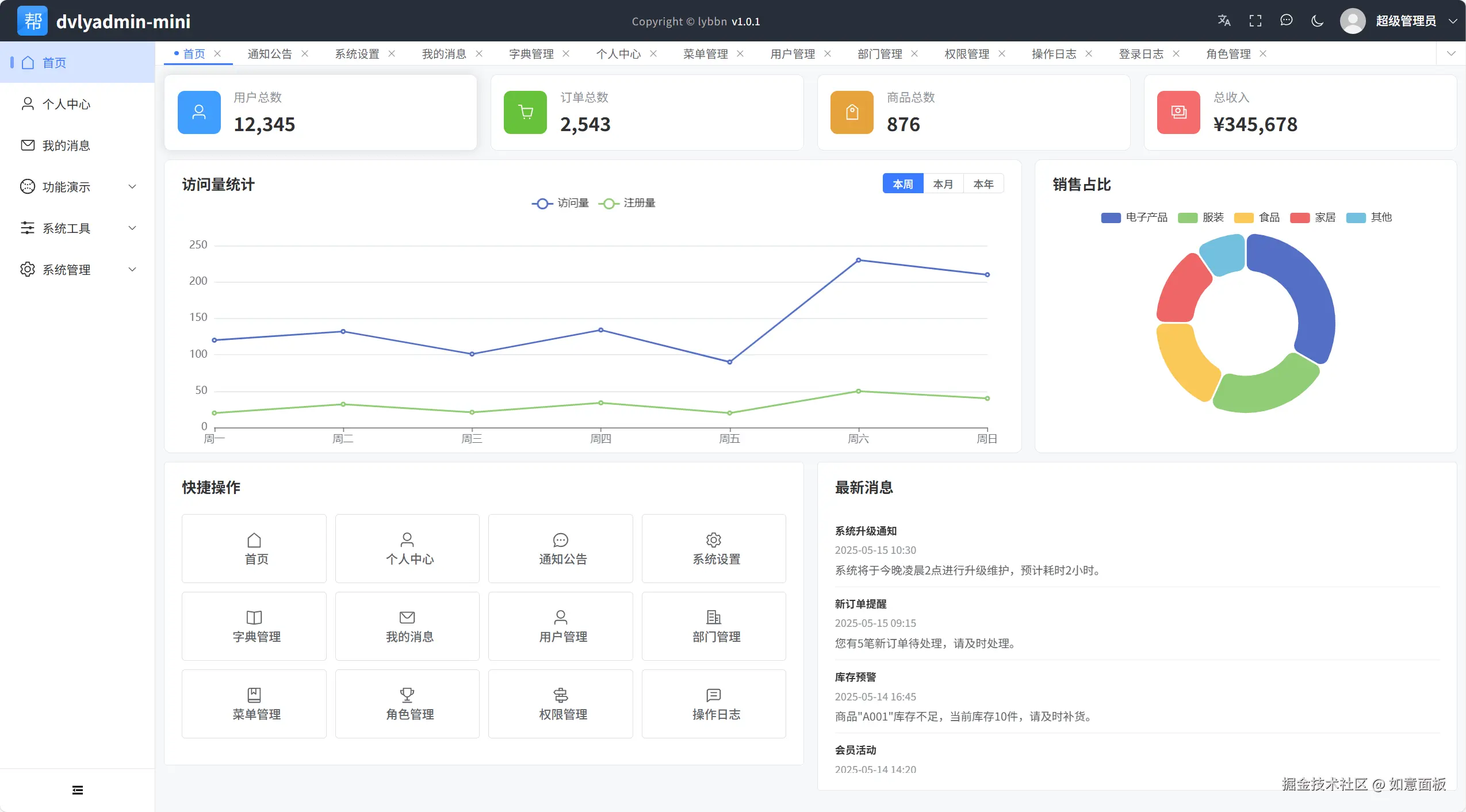Screen dimensions: 1466x812
Task: Switch the chart to 本月 view
Action: (x=943, y=184)
